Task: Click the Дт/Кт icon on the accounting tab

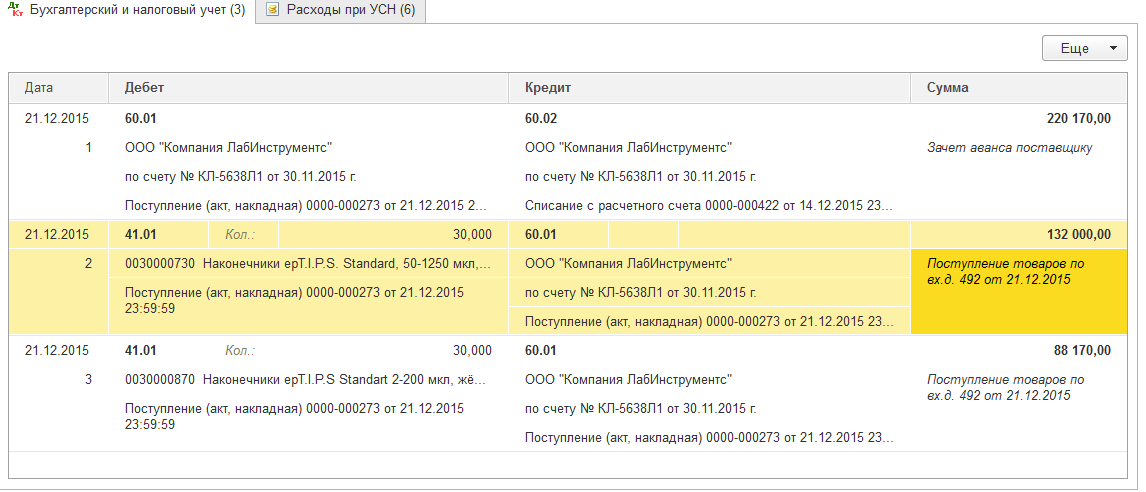Action: [x=16, y=12]
